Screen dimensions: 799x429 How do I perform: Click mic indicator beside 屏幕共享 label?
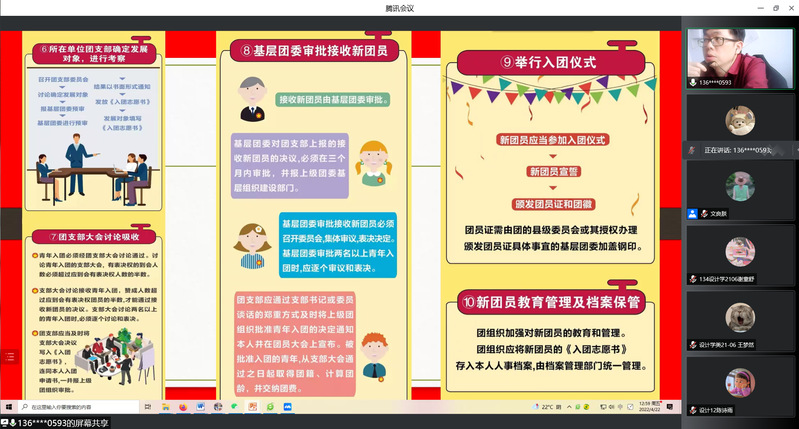pos(12,422)
